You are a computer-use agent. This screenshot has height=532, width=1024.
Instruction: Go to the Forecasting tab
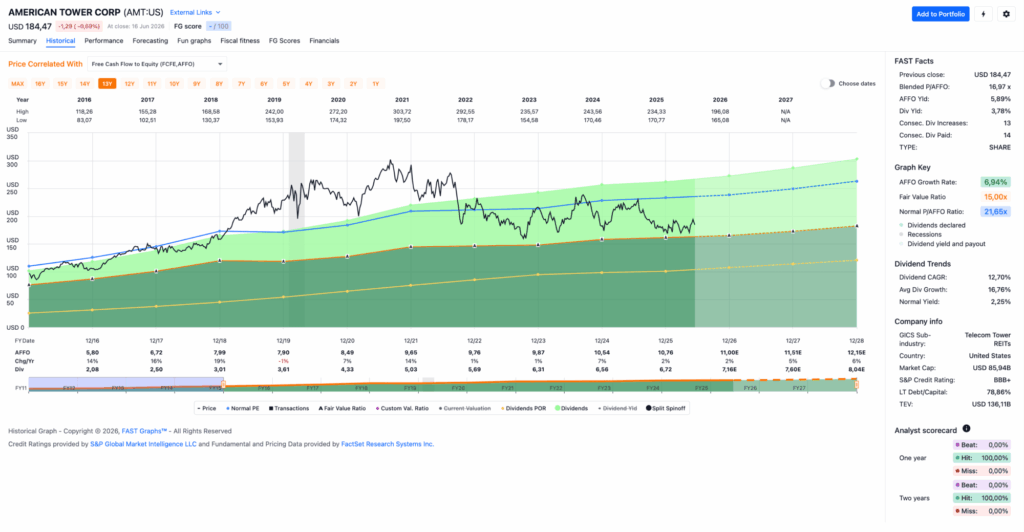click(x=150, y=40)
